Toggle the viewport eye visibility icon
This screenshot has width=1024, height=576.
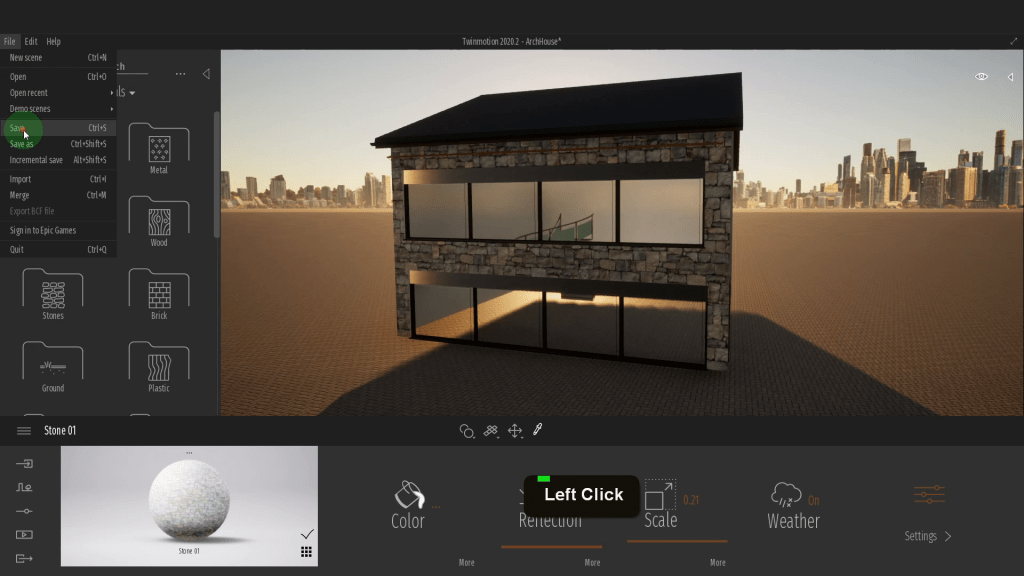click(982, 77)
